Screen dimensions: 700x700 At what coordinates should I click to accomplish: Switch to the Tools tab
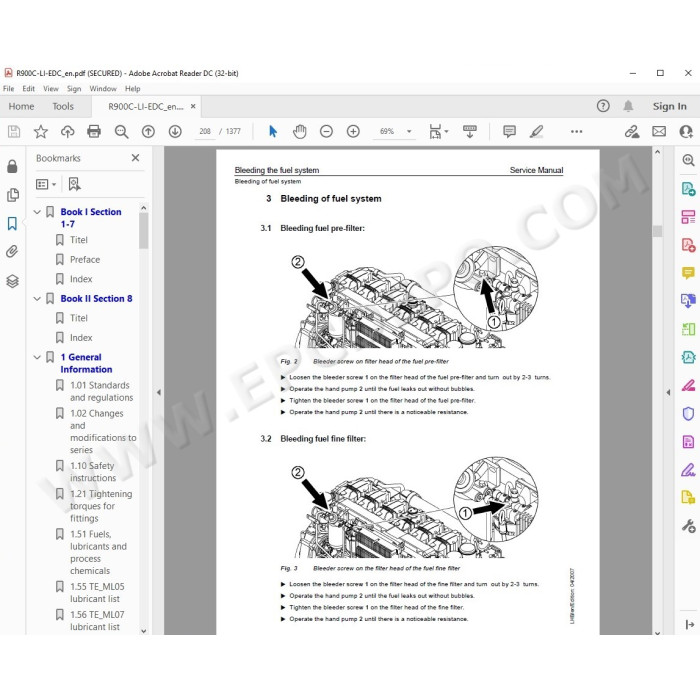[x=63, y=106]
